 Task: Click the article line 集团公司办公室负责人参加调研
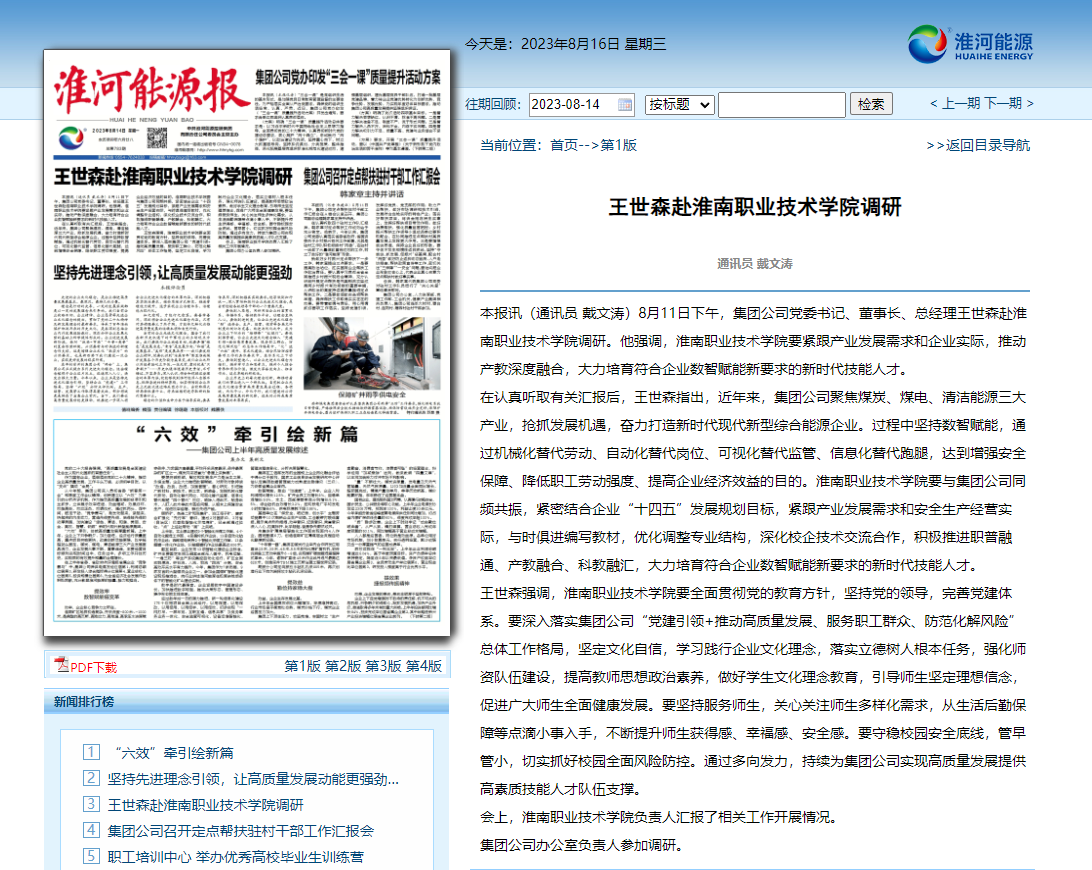582,845
